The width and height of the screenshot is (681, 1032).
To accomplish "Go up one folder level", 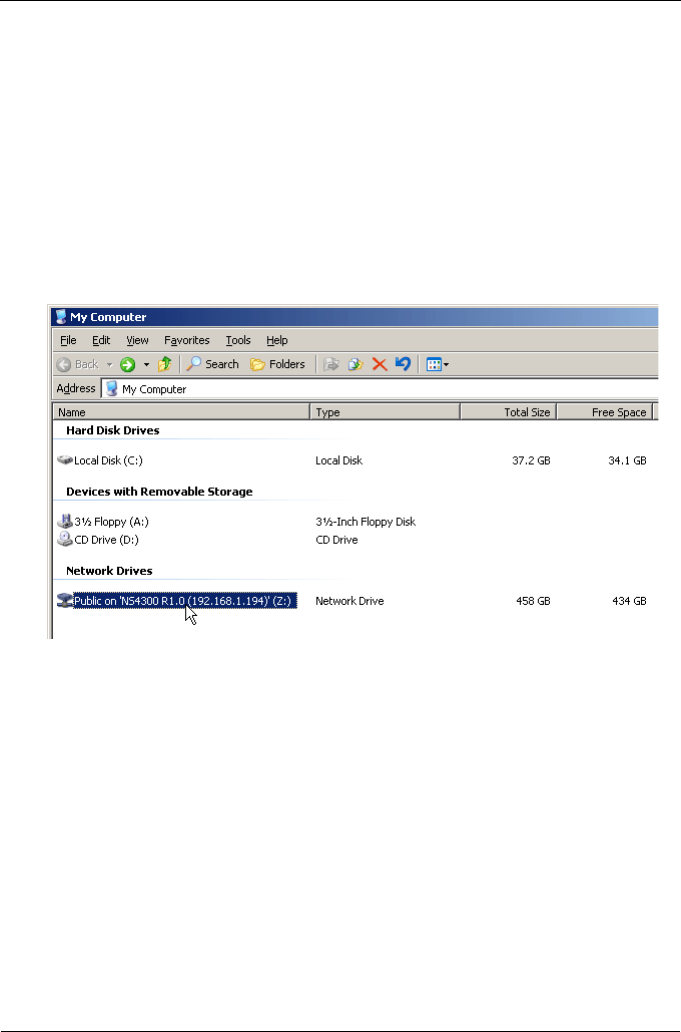I will pos(164,364).
